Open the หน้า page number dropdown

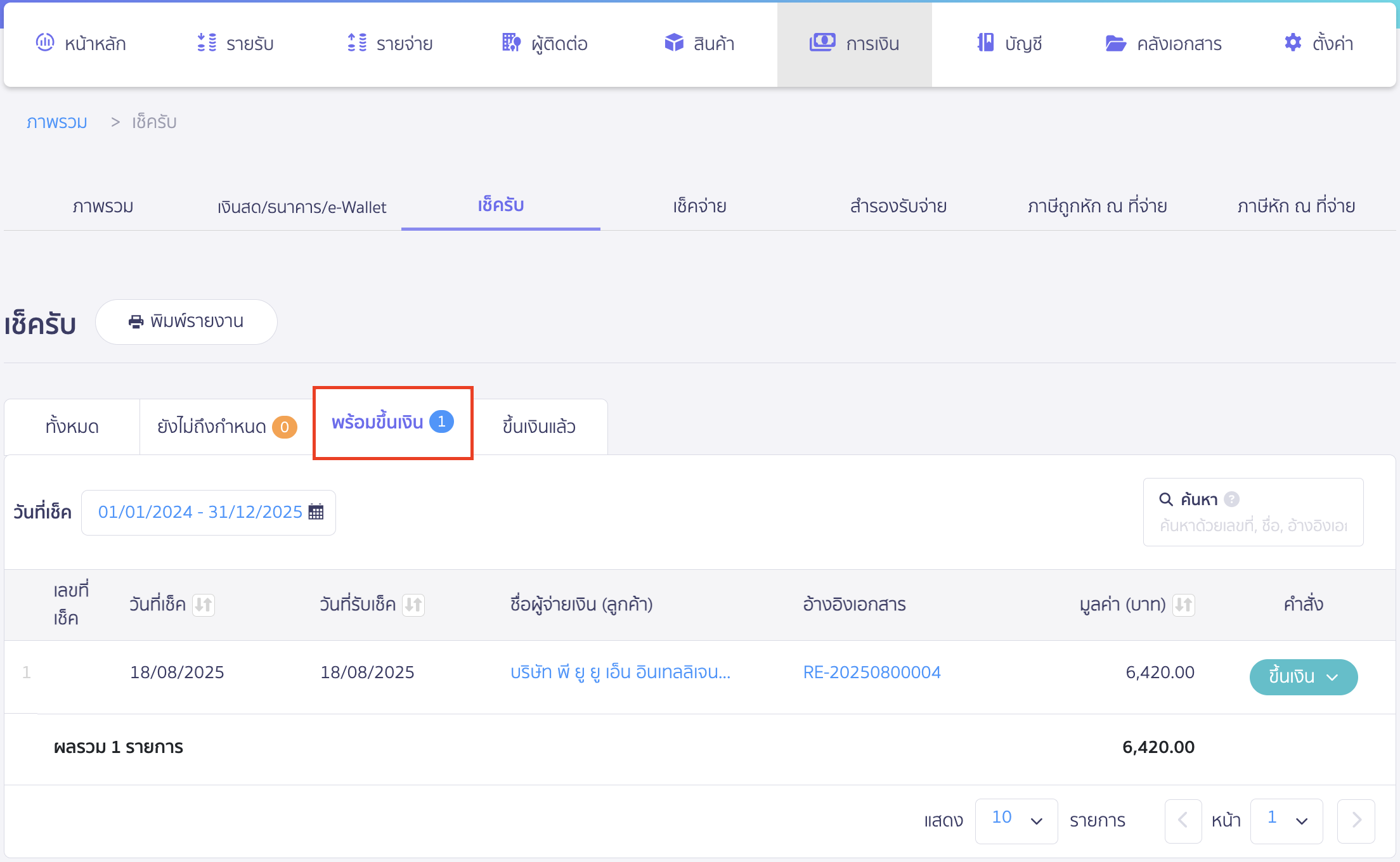[1286, 821]
